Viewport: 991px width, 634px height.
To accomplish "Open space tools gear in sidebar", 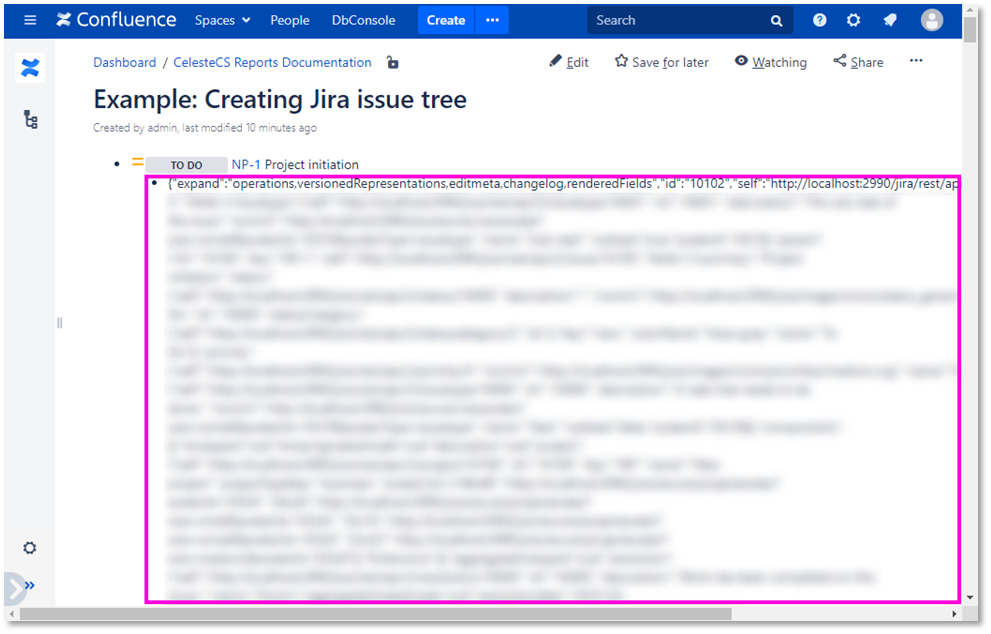I will [29, 547].
